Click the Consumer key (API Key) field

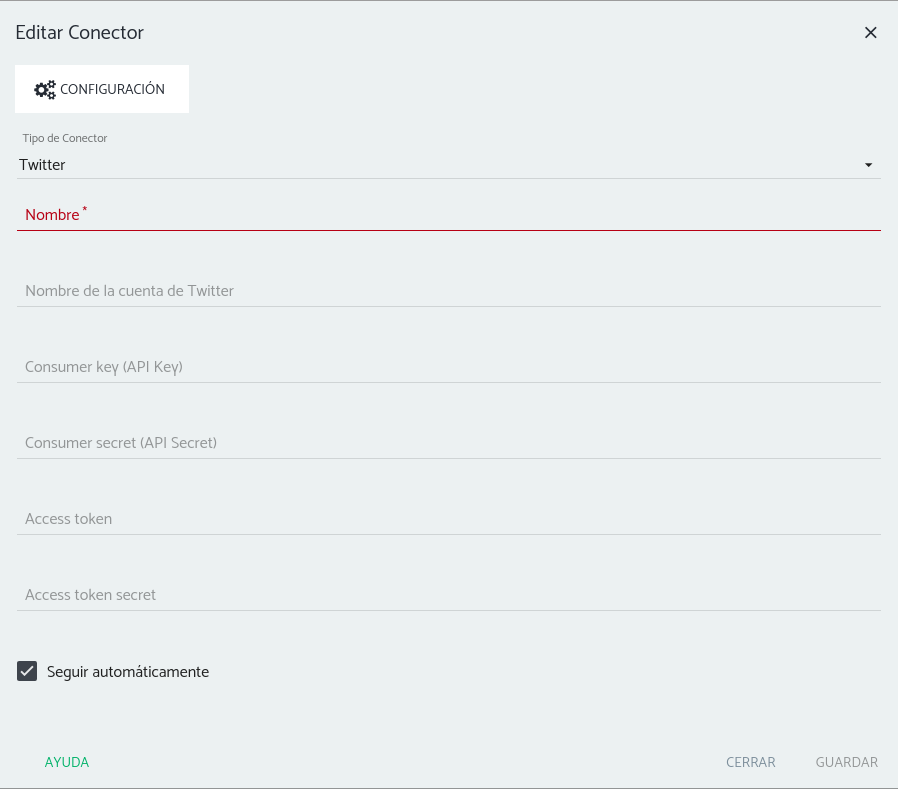[448, 367]
